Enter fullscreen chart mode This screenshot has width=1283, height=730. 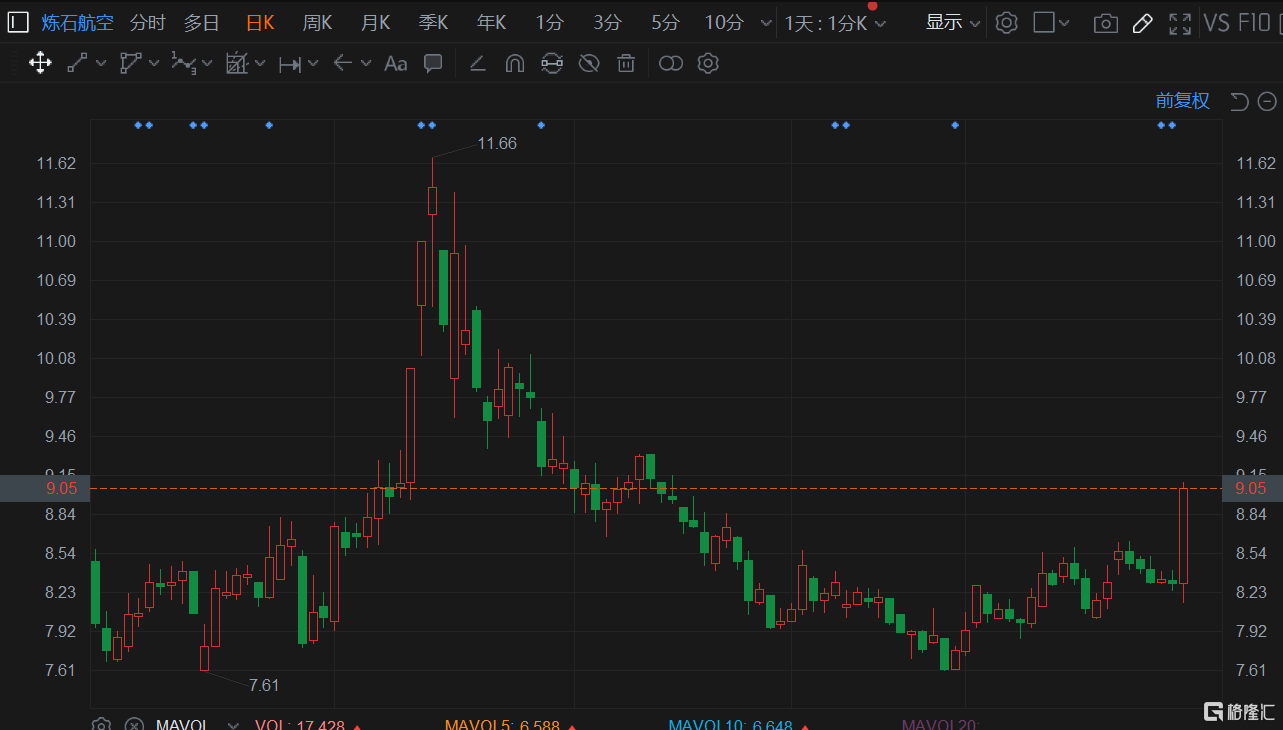pyautogui.click(x=1180, y=23)
